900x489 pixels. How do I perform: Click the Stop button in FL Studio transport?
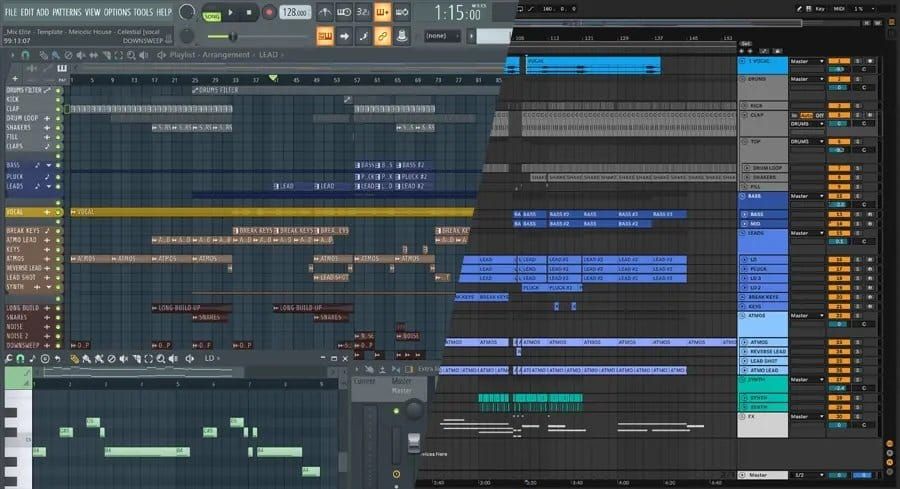pyautogui.click(x=249, y=13)
